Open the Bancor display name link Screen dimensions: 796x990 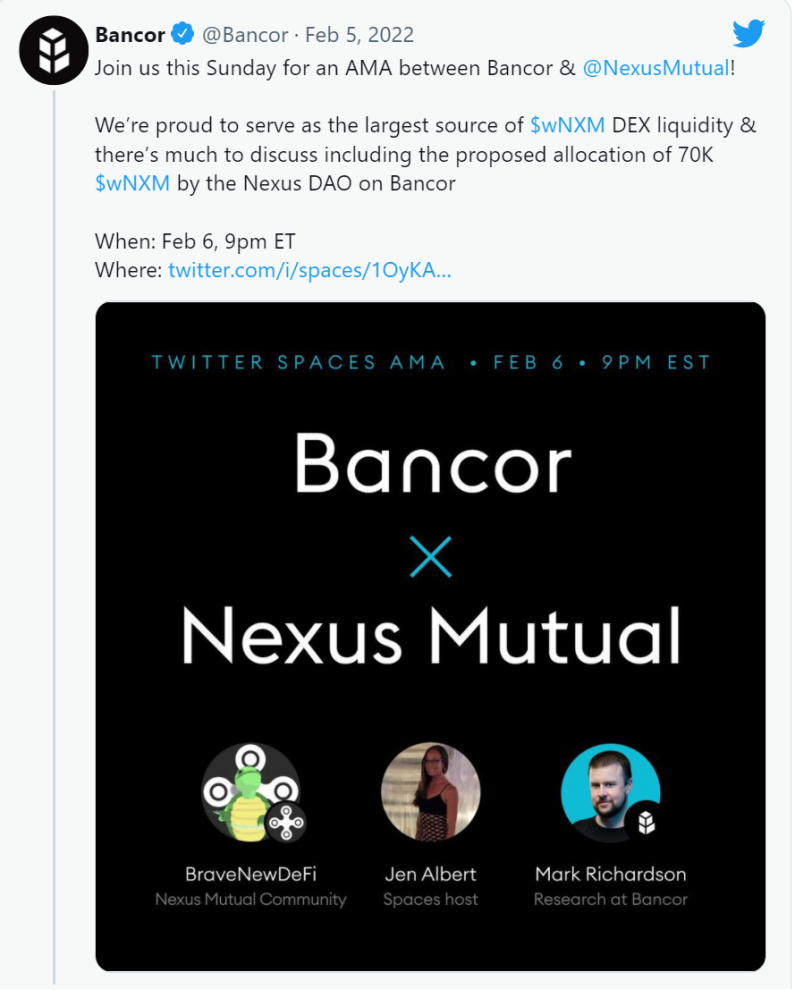[x=130, y=34]
